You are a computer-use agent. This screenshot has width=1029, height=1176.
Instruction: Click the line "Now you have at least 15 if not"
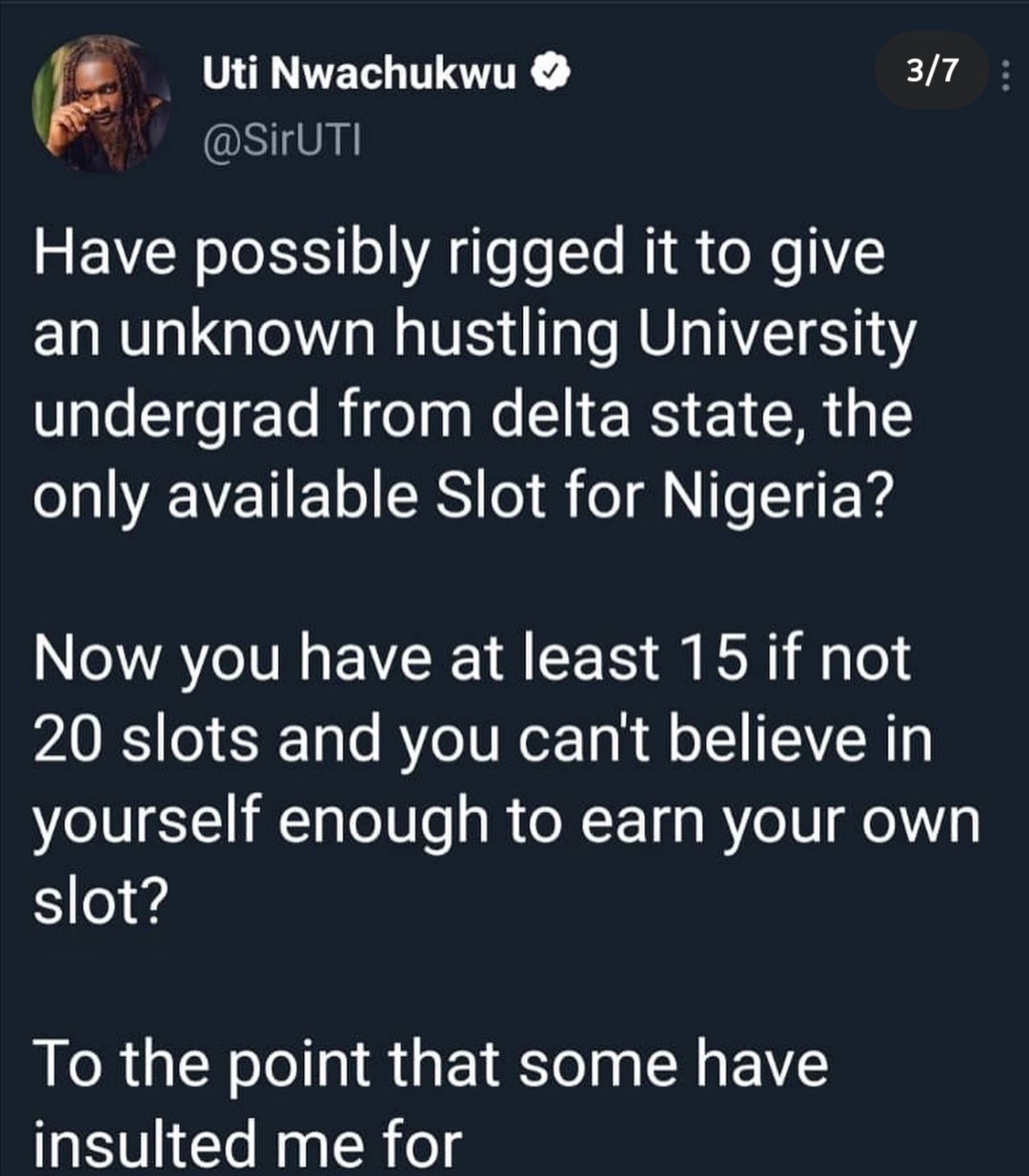click(472, 659)
